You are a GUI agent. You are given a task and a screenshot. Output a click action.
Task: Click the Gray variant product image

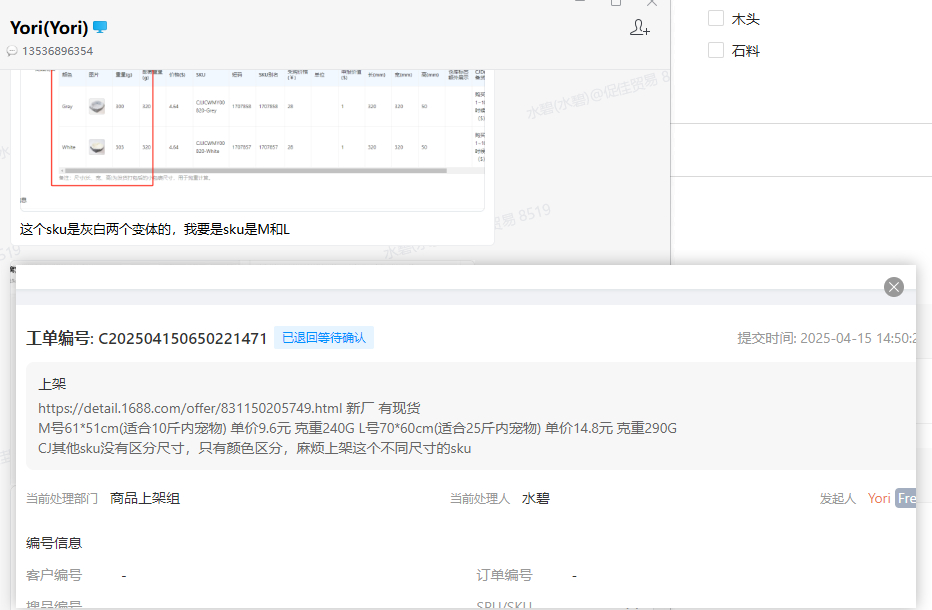[96, 106]
